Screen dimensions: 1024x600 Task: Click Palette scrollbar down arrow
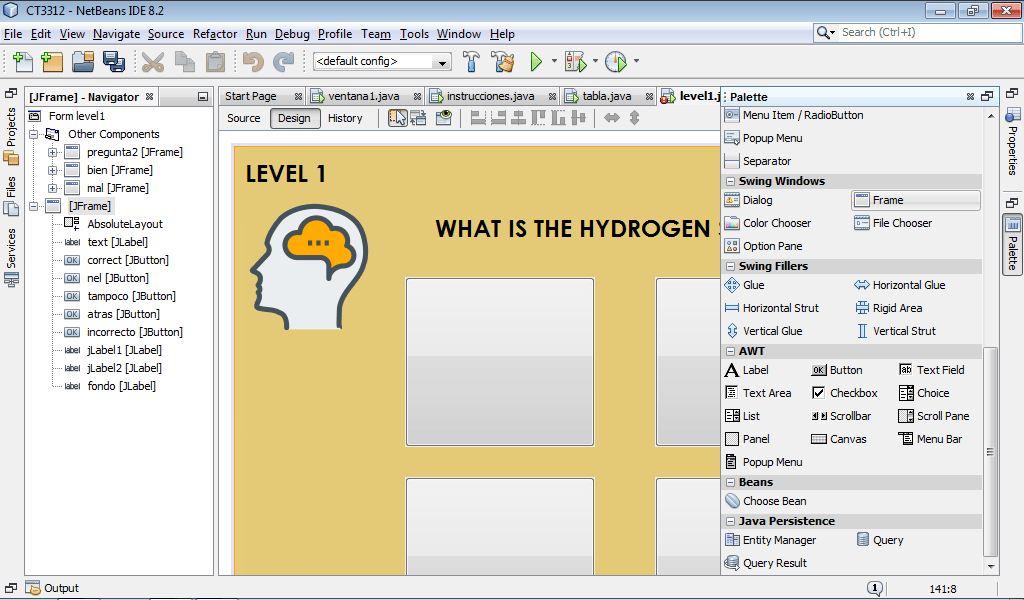point(991,567)
